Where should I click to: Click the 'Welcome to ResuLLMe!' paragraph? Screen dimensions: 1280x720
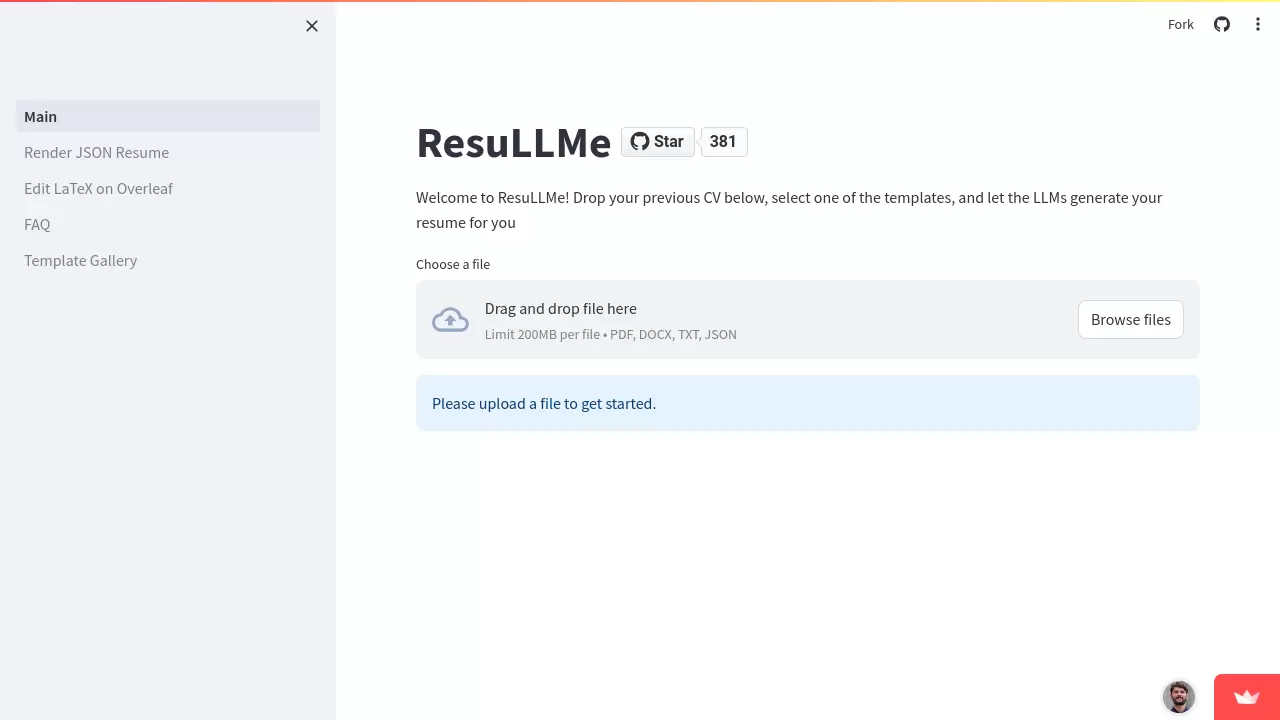pyautogui.click(x=789, y=210)
